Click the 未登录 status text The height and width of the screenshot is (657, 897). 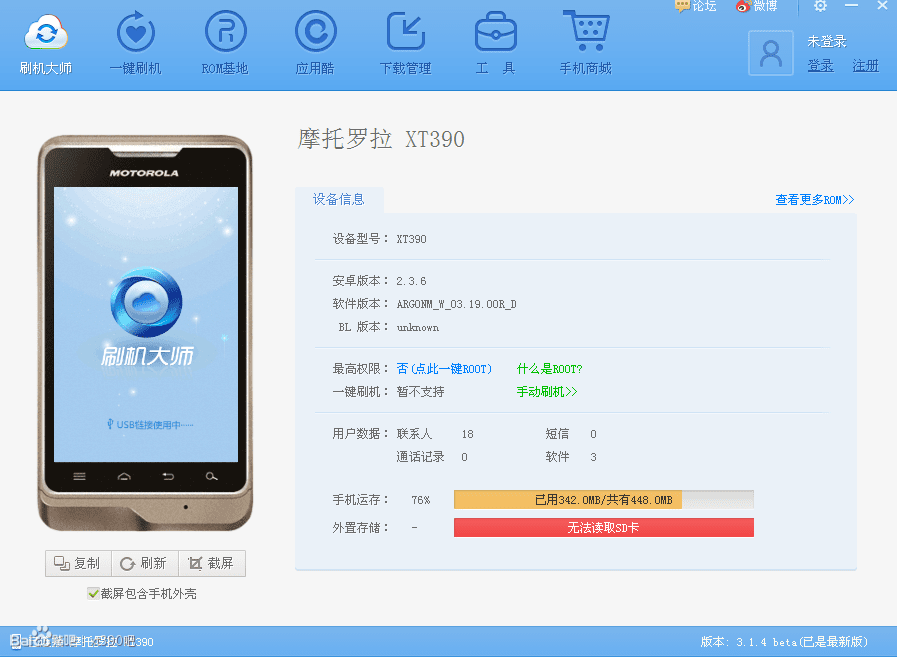(827, 41)
